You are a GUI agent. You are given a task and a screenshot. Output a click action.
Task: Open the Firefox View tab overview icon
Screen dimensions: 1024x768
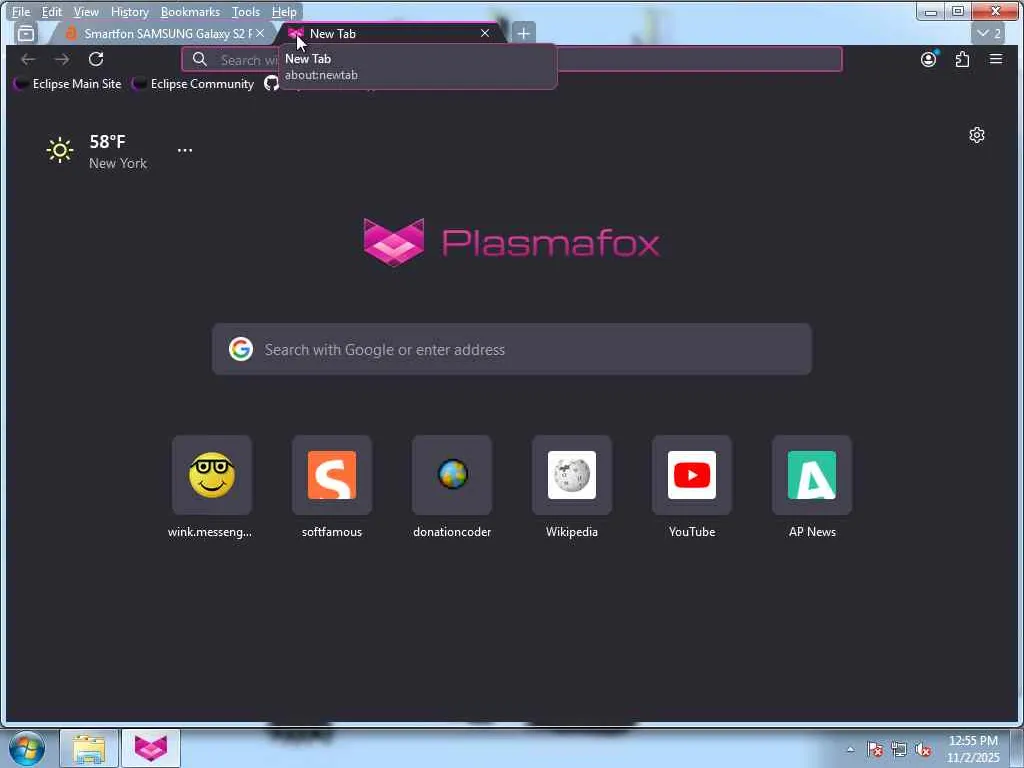(x=26, y=33)
